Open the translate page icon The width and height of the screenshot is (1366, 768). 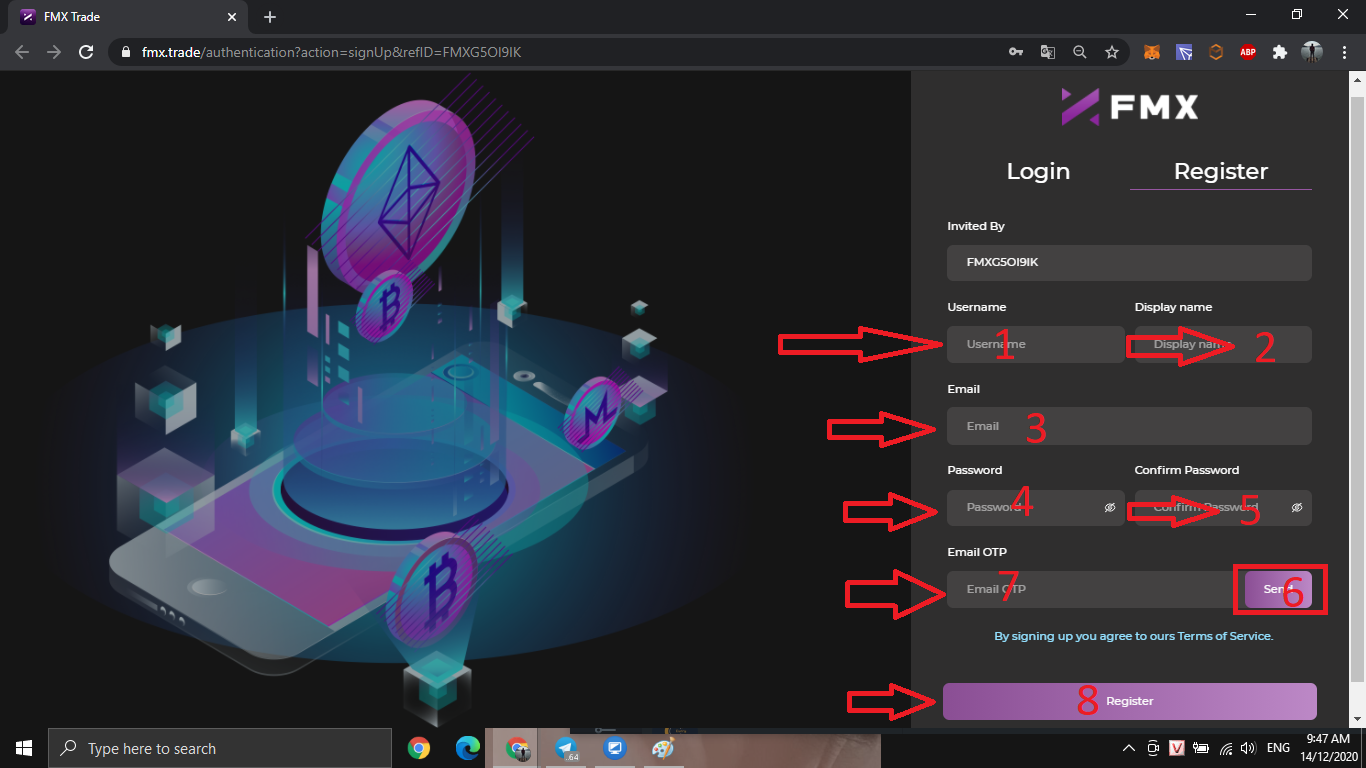pos(1047,52)
